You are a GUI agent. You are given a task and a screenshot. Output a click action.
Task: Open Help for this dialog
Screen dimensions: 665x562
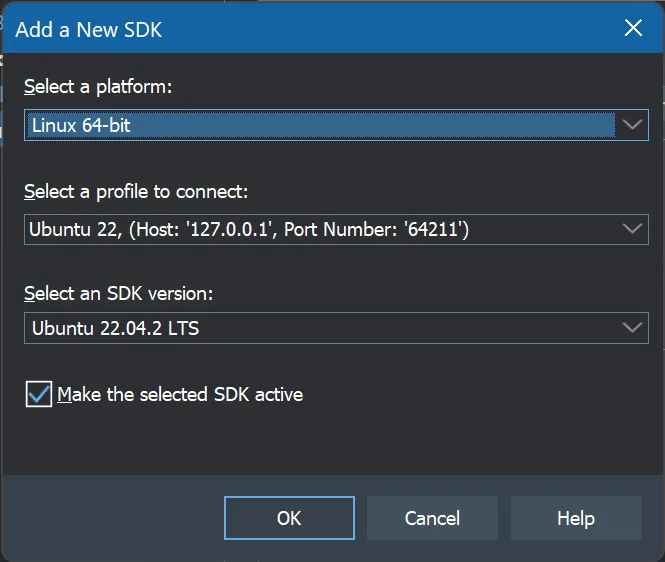(x=576, y=518)
